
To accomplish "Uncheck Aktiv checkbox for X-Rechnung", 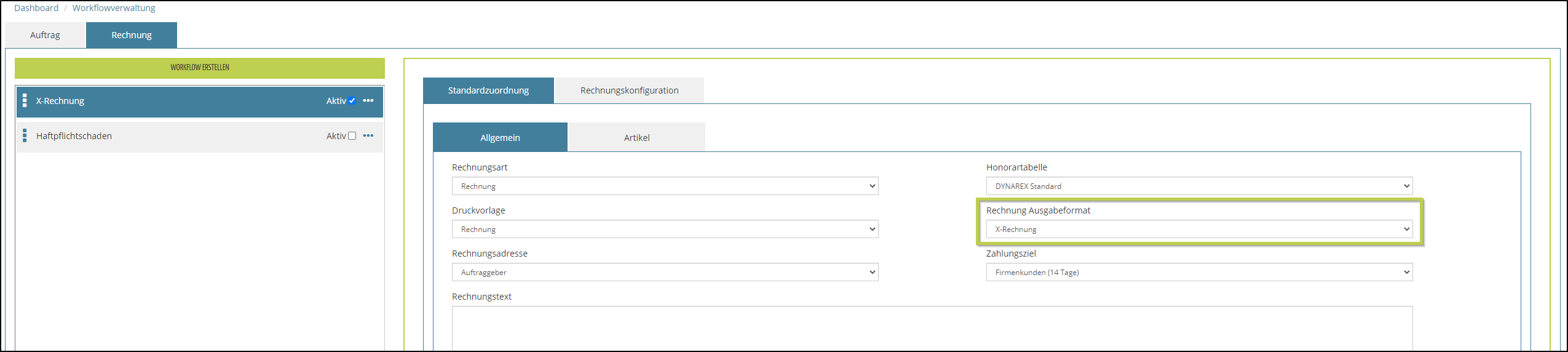I will 352,101.
